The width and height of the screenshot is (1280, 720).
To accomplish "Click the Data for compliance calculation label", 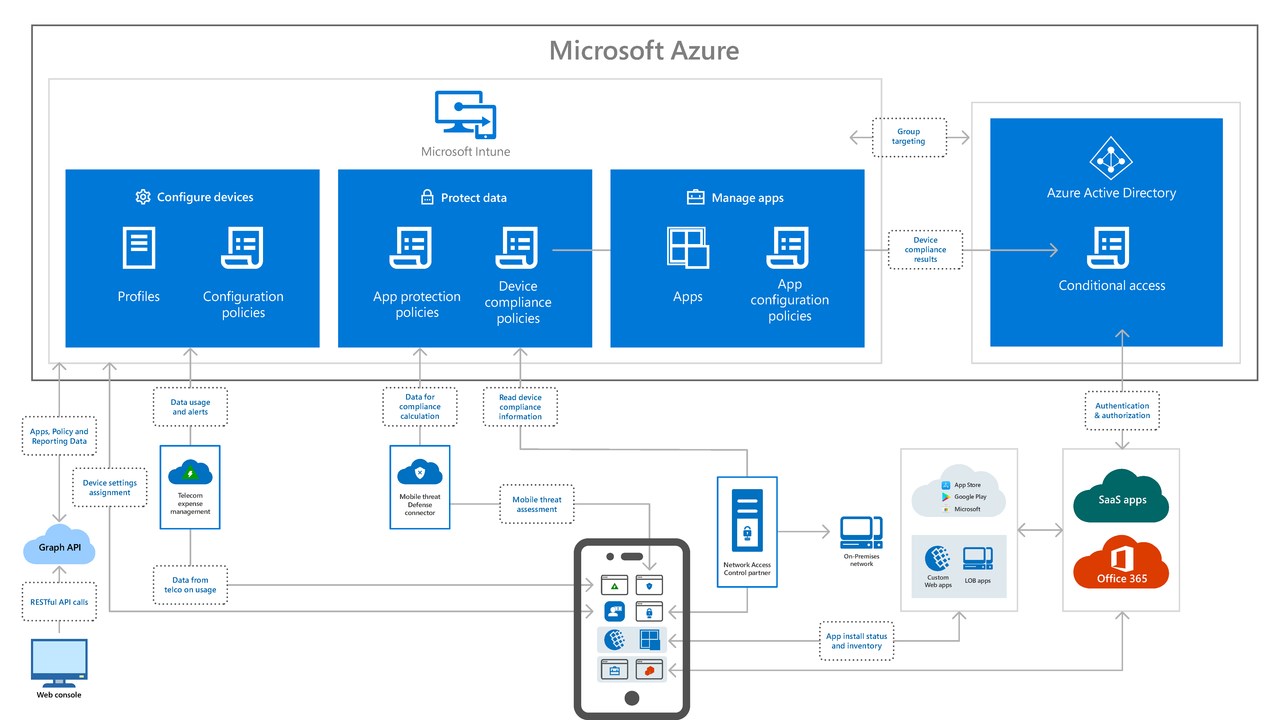I will (420, 407).
